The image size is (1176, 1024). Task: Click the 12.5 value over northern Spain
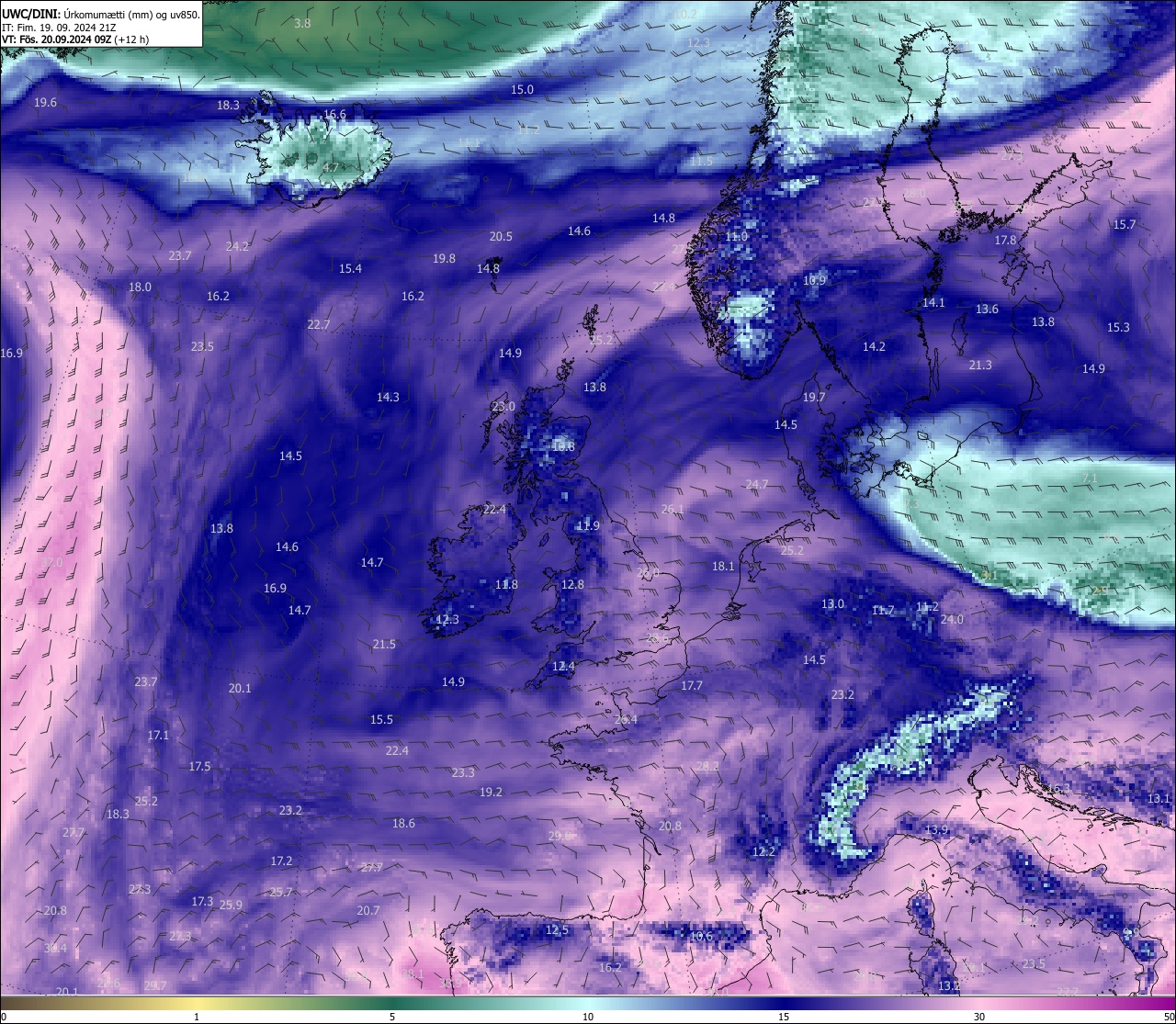click(x=557, y=930)
